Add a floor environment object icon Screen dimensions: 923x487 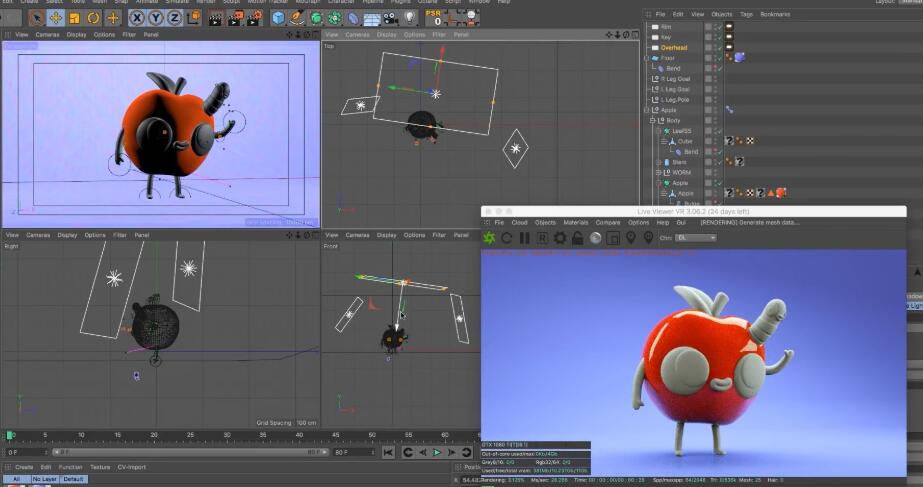[x=371, y=18]
